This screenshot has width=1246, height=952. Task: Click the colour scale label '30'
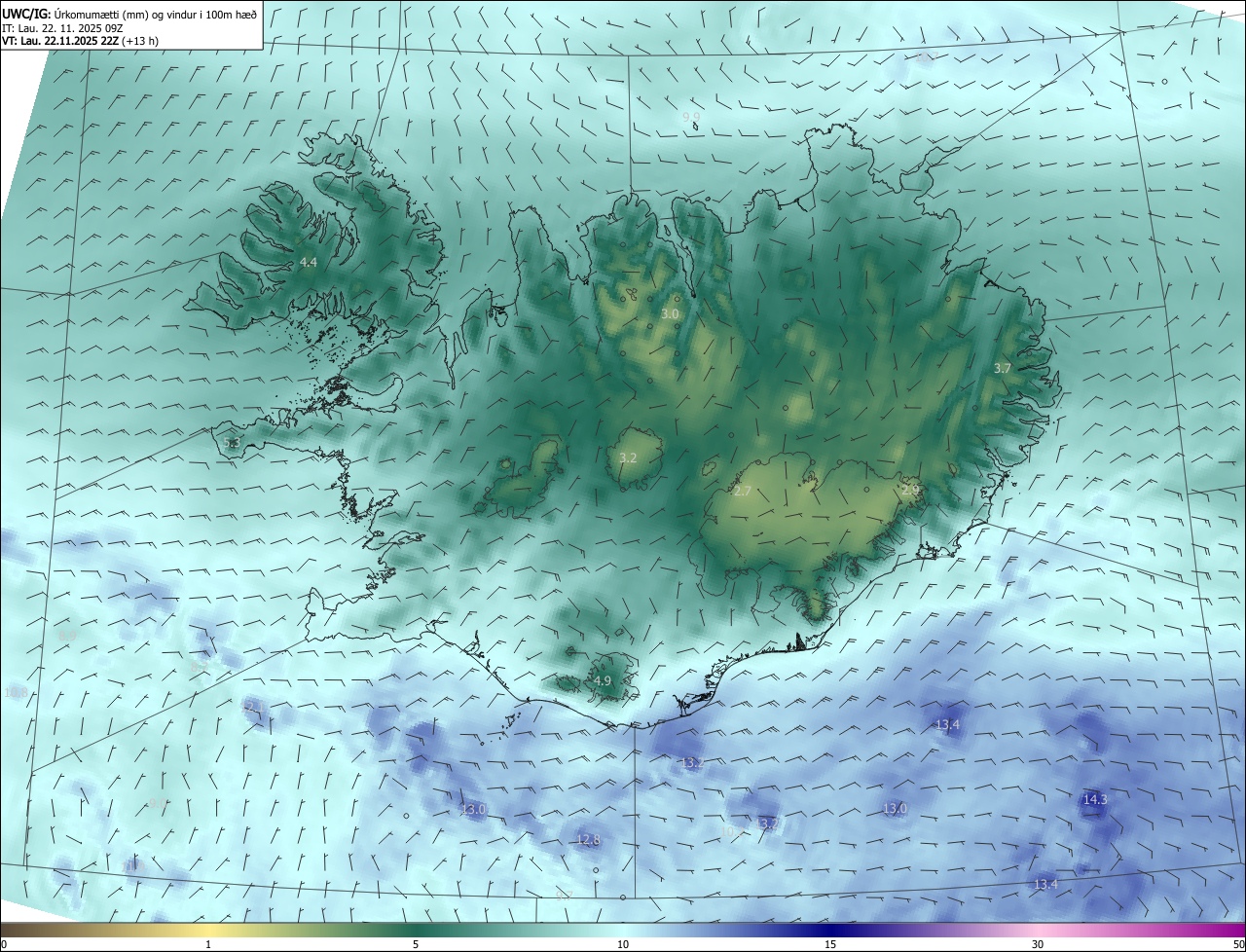click(1038, 944)
